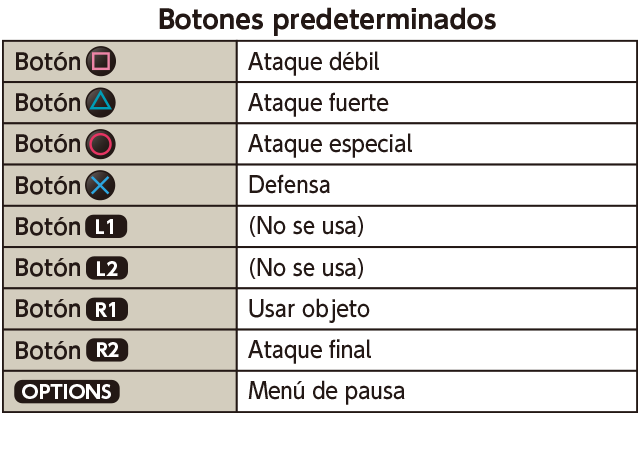Select the Usar objeto cell
640x463 pixels.
tap(437, 309)
